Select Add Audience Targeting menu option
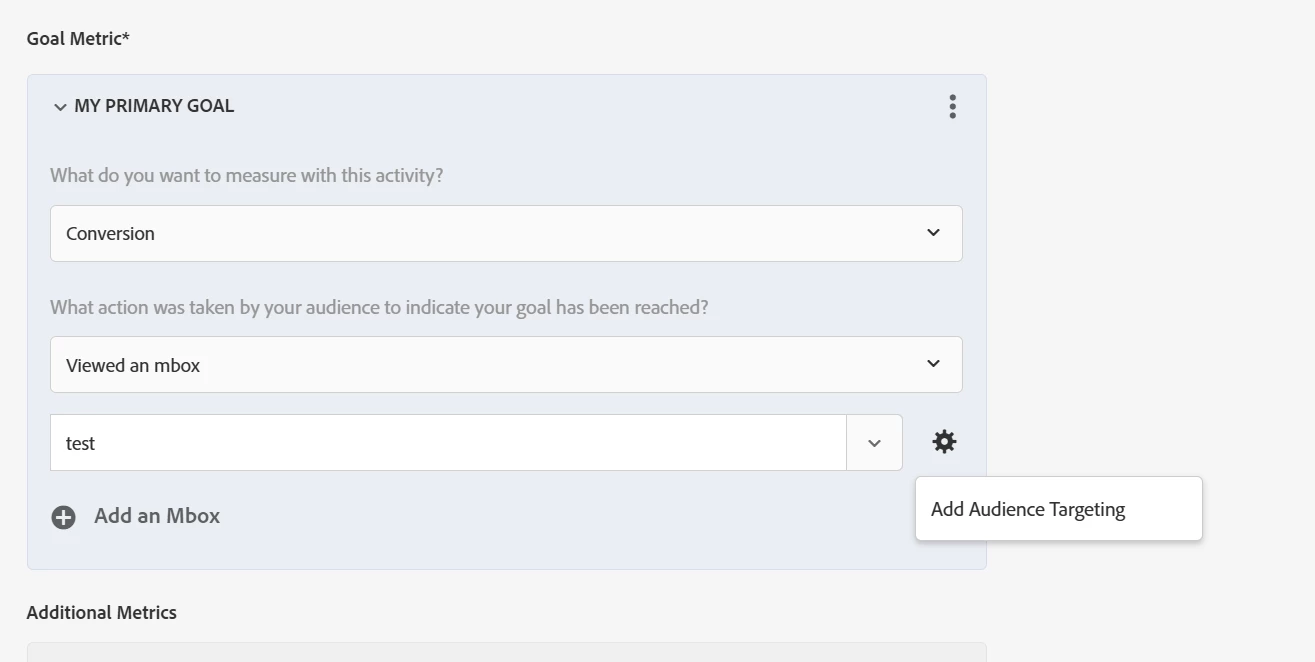Image resolution: width=1315 pixels, height=662 pixels. tap(1028, 509)
